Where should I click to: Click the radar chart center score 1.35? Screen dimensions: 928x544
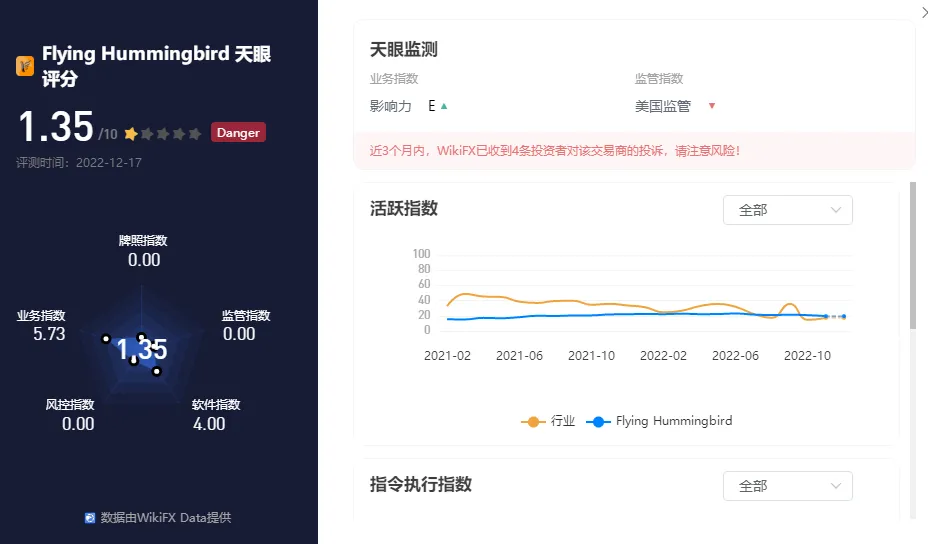click(x=142, y=349)
